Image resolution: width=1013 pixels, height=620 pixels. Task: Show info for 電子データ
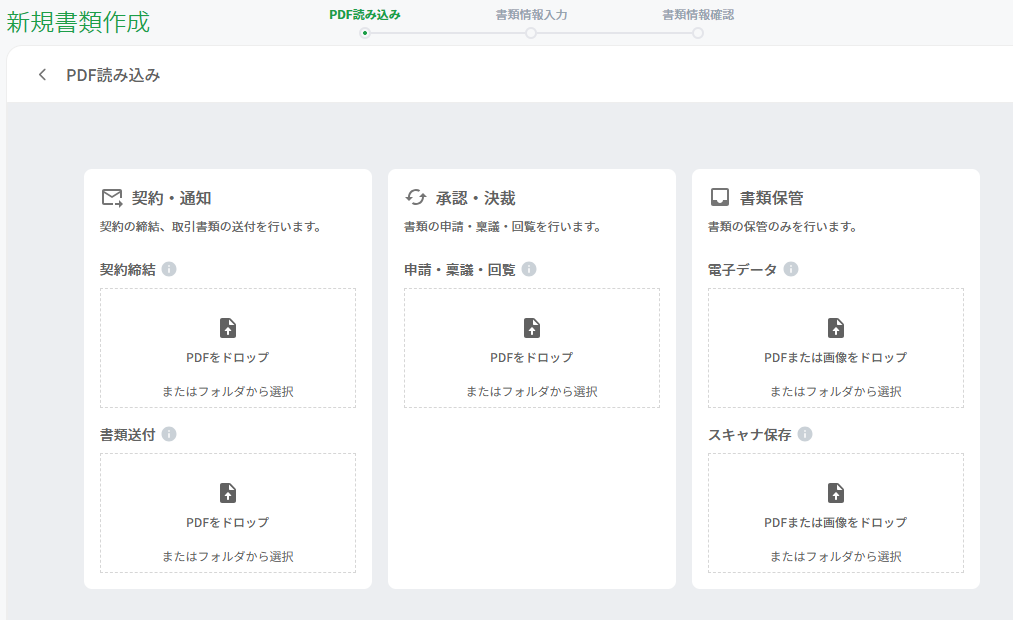click(x=791, y=269)
